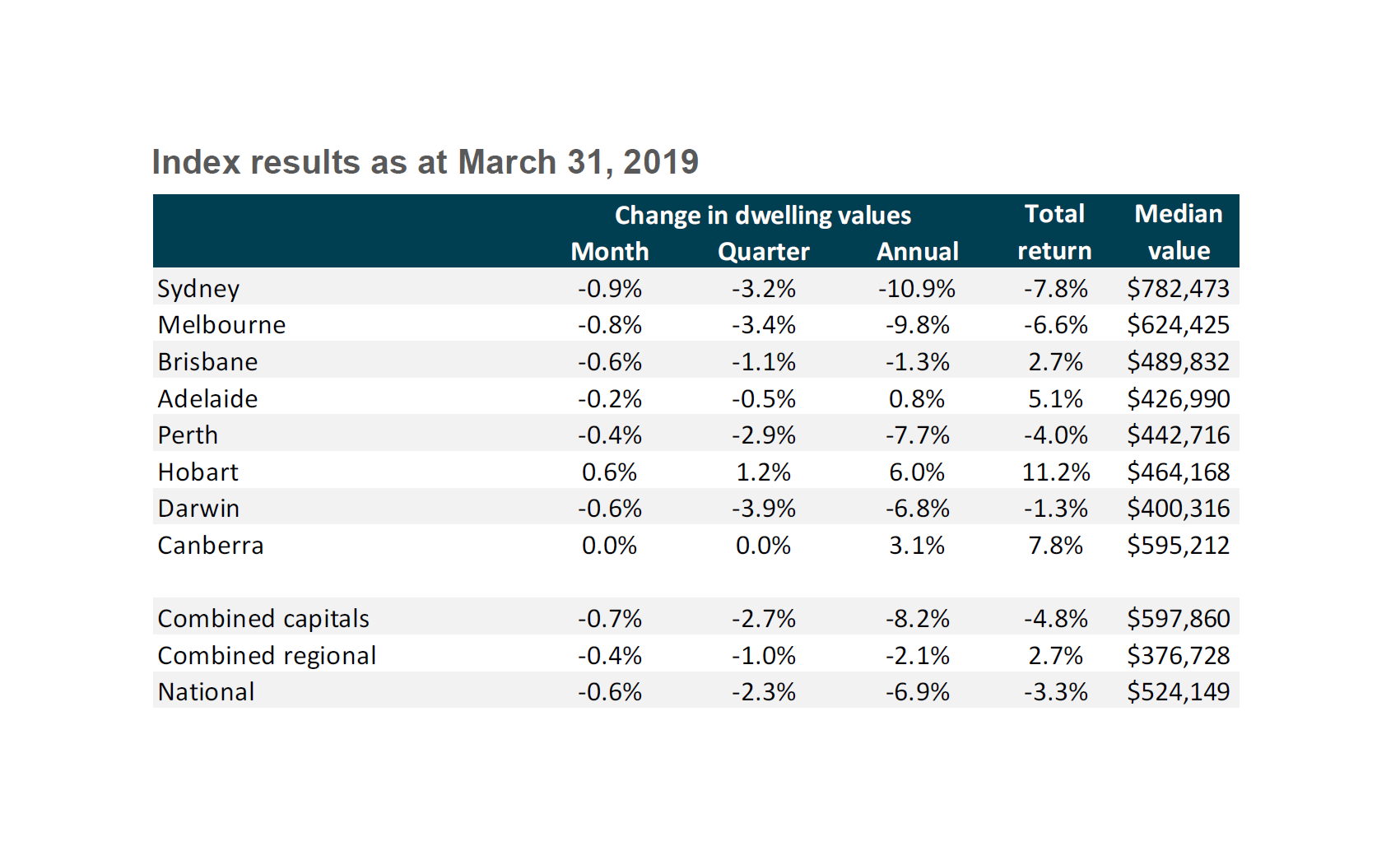Click the Quarter column header

(763, 252)
